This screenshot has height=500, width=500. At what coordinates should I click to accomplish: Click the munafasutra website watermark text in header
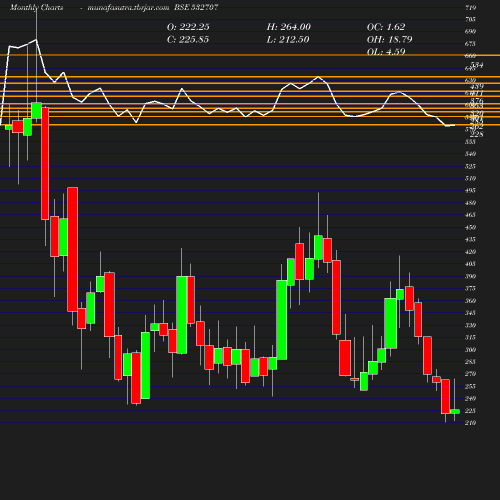tap(128, 7)
